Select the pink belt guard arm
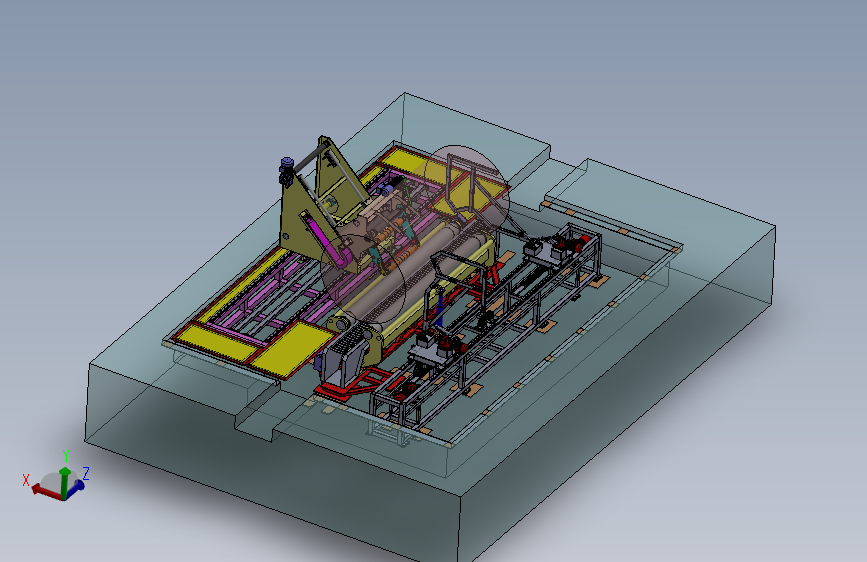The height and width of the screenshot is (562, 867). [326, 244]
